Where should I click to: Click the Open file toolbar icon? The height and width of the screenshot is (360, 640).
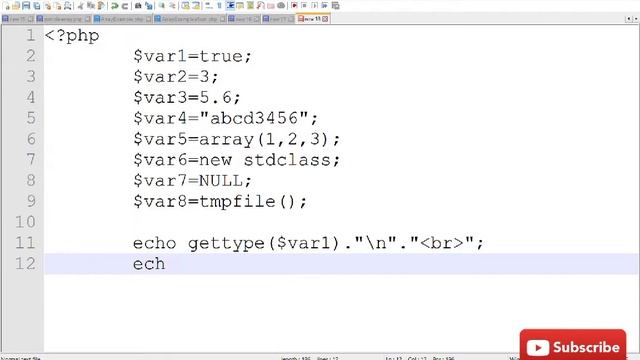coord(16,6)
